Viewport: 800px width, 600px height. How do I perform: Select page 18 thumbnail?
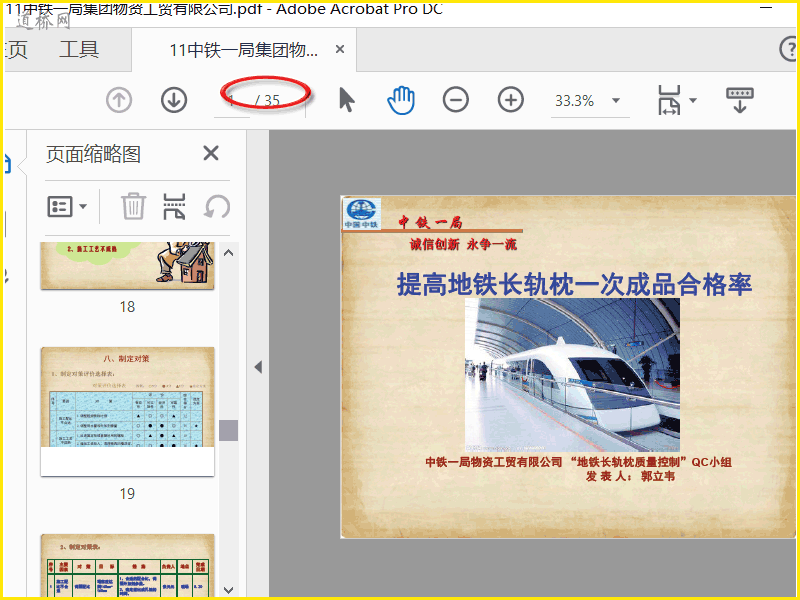[127, 265]
